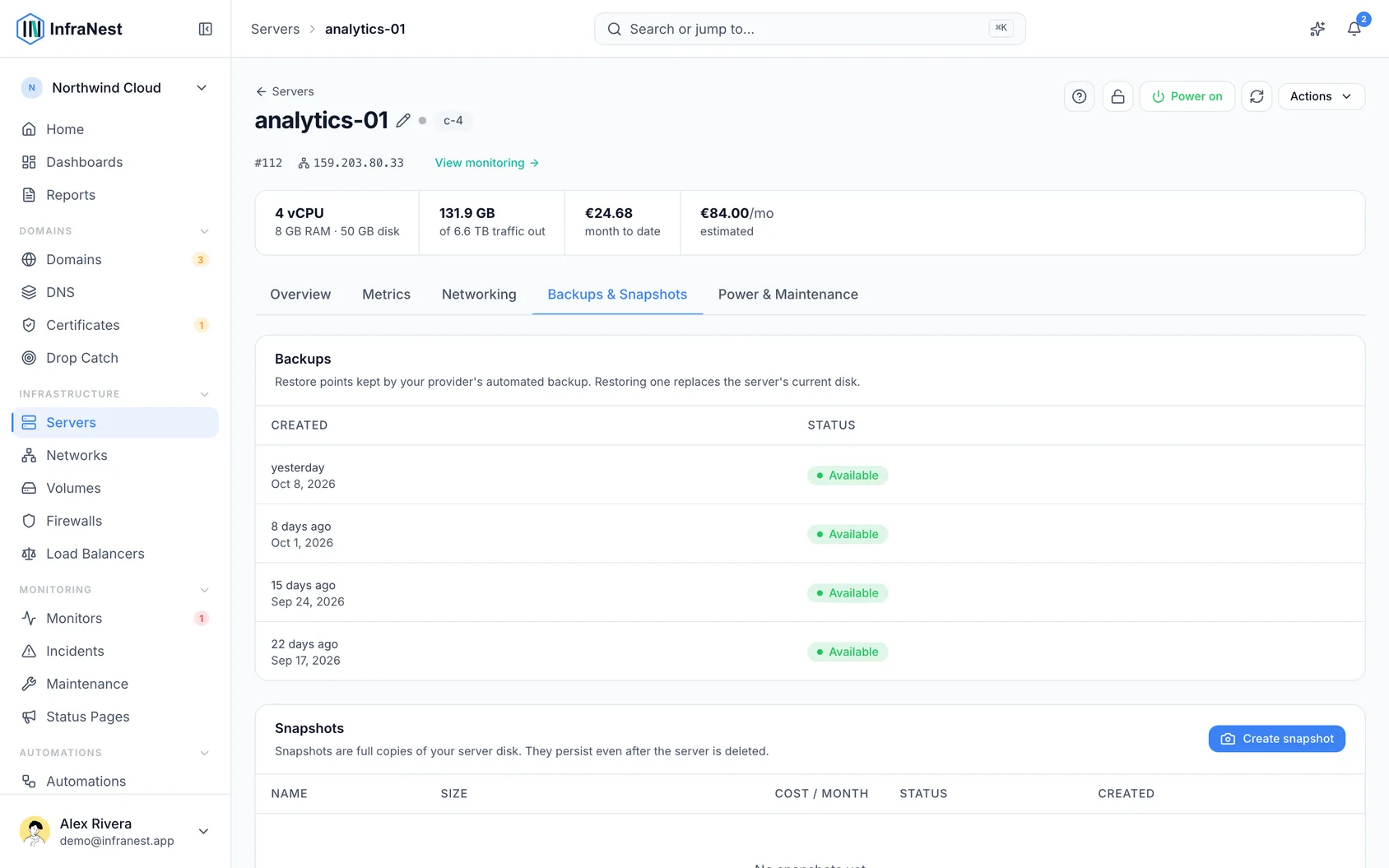This screenshot has height=868, width=1389.
Task: Collapse the Monitoring sidebar section
Action: [x=205, y=590]
